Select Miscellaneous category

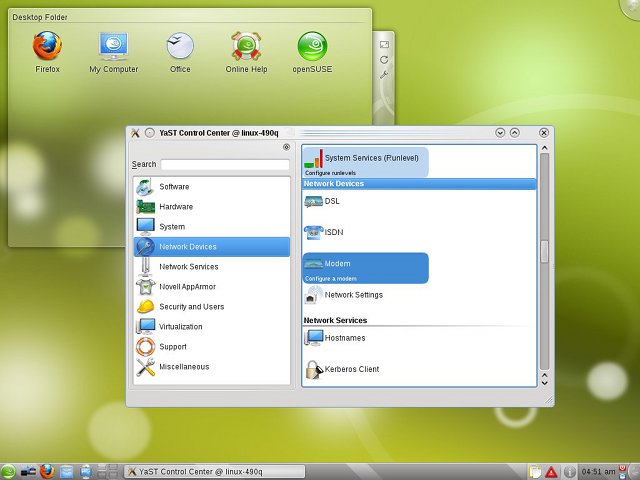click(x=212, y=367)
